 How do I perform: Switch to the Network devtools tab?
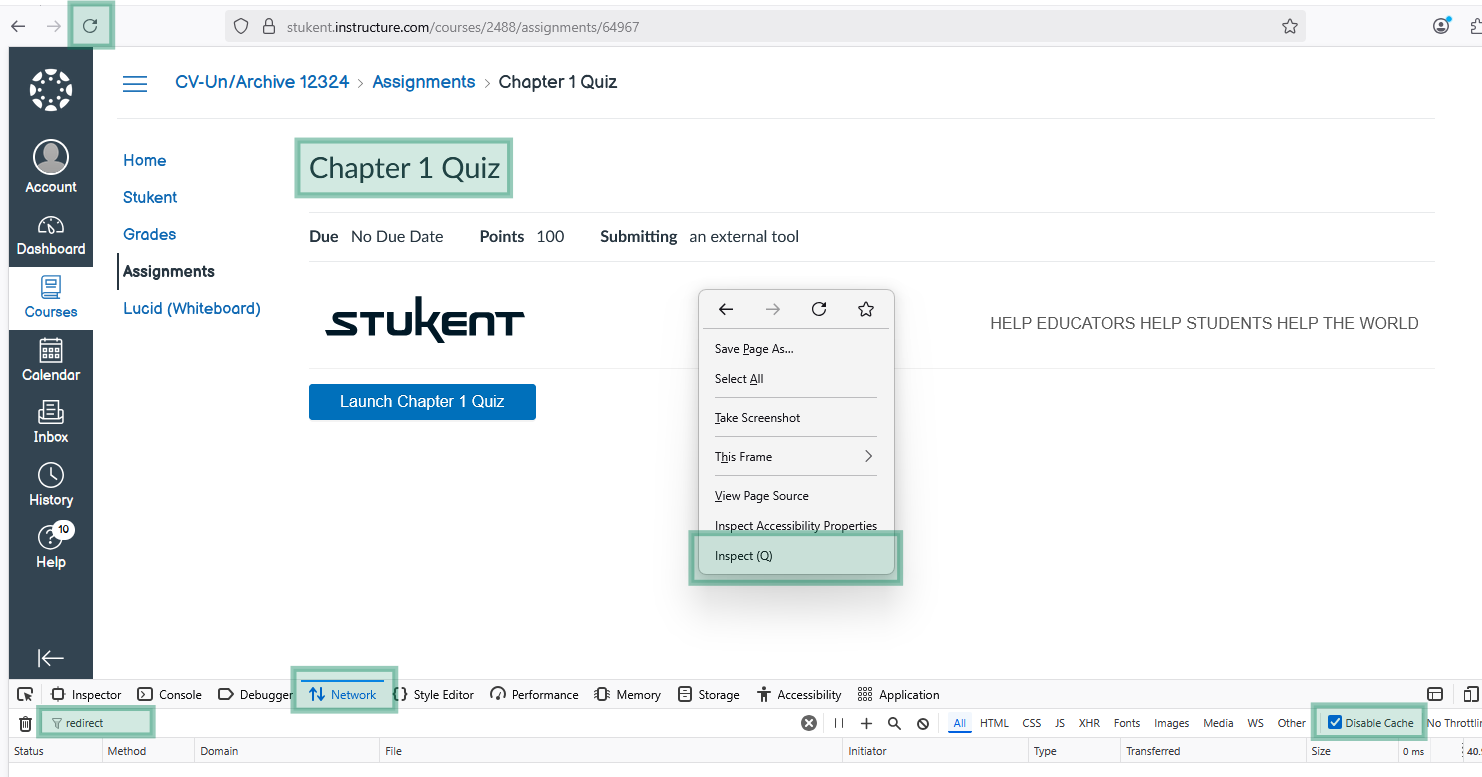point(343,694)
